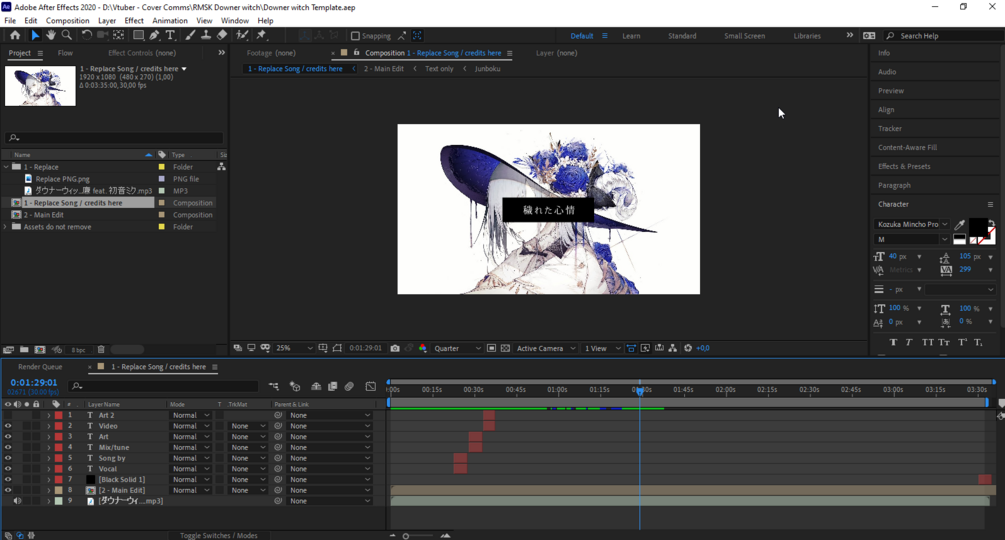Enable Frame Blending for timeline layers
The width and height of the screenshot is (1005, 540).
tap(333, 386)
